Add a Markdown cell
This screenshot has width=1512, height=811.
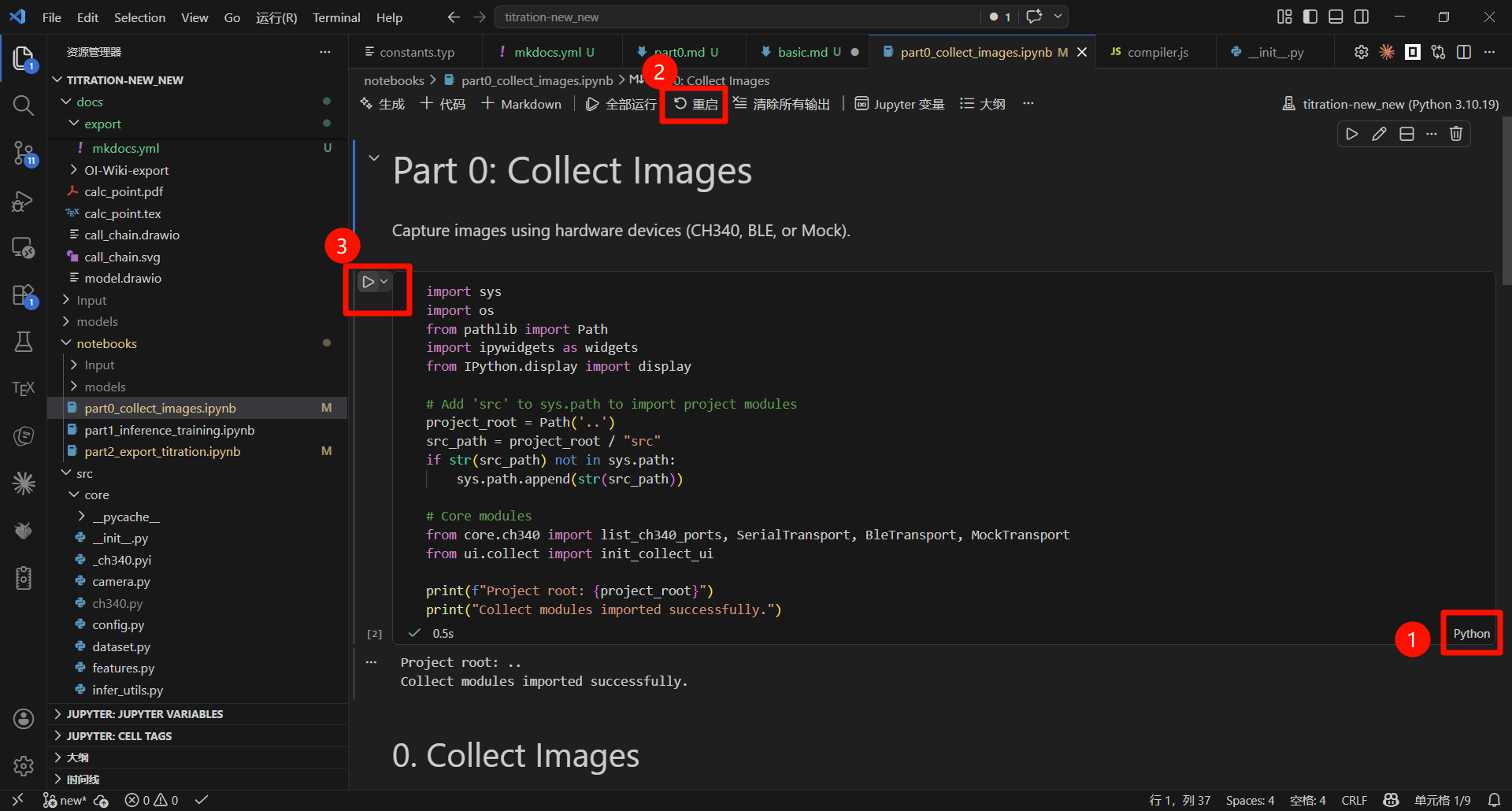pyautogui.click(x=521, y=104)
